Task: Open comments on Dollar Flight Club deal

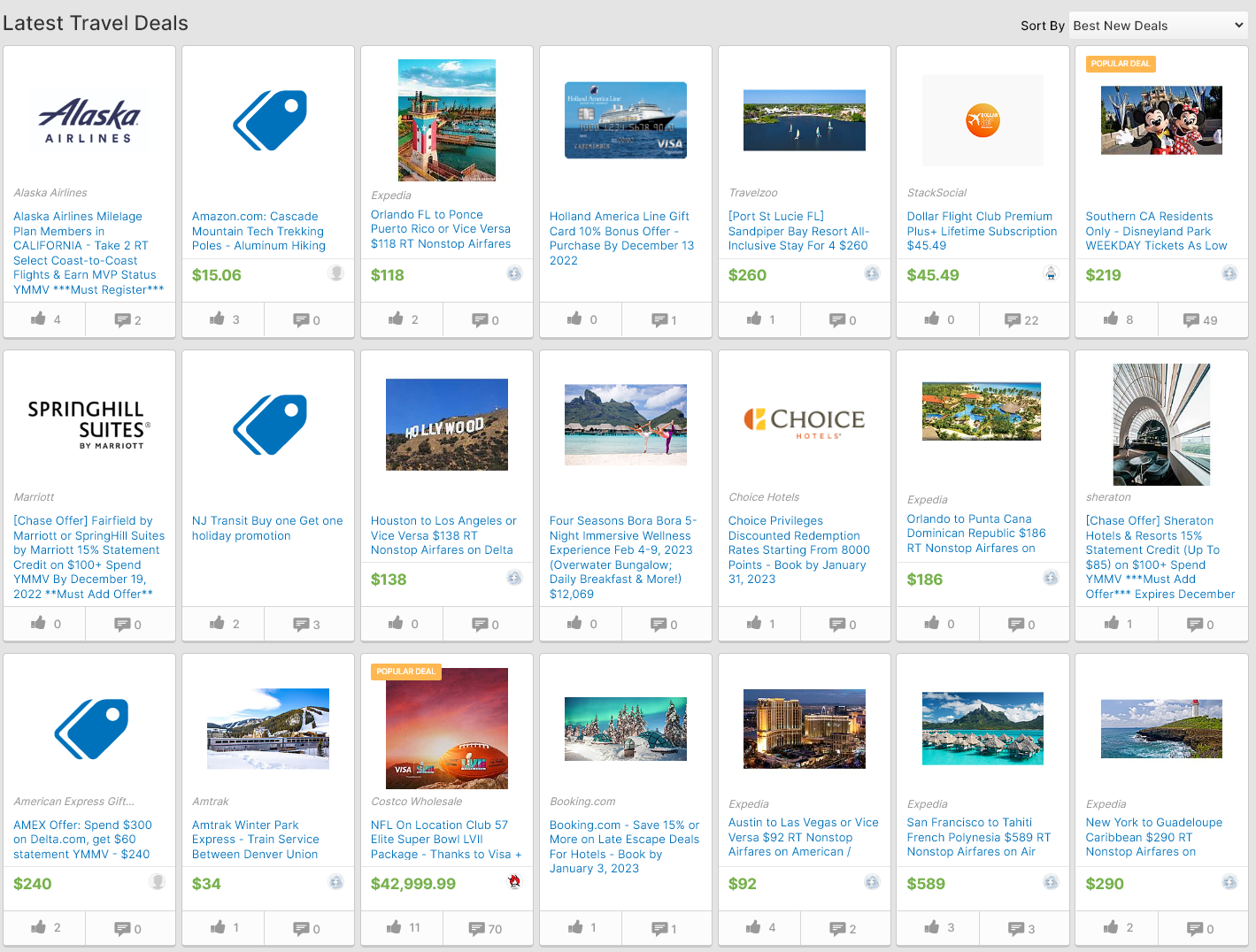Action: (1022, 319)
